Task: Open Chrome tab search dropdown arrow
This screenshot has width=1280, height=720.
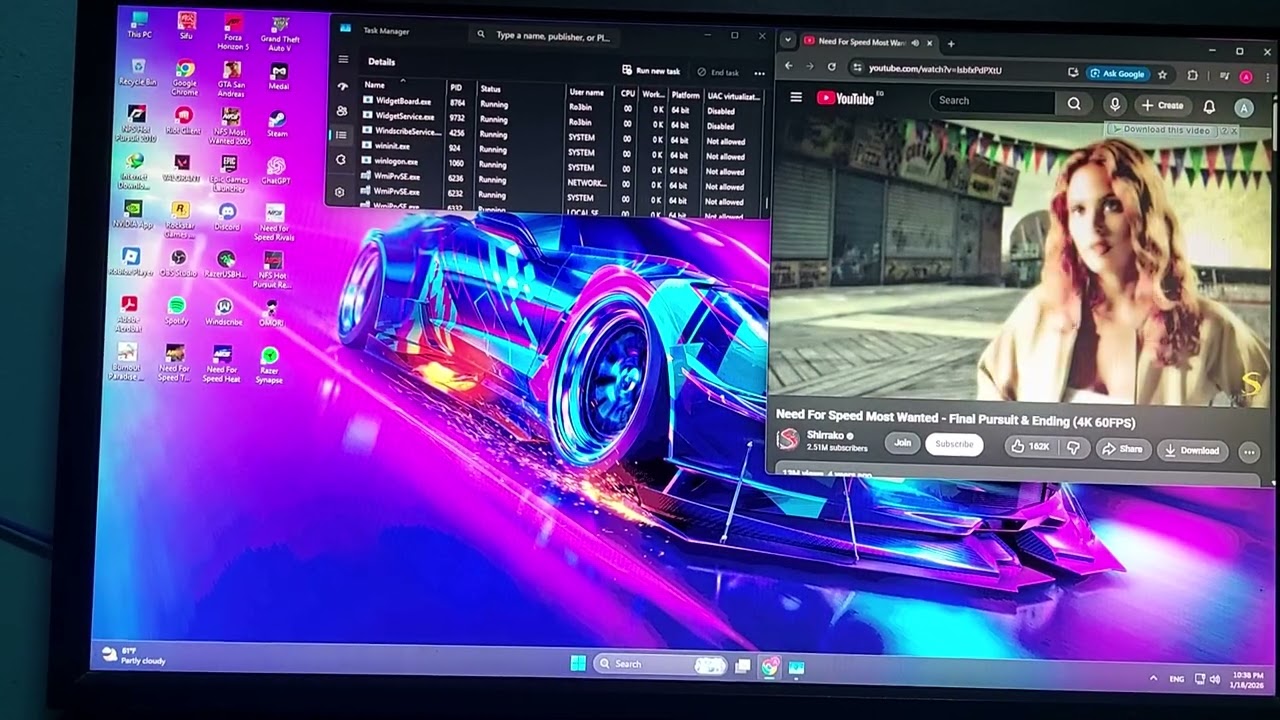Action: pos(787,40)
